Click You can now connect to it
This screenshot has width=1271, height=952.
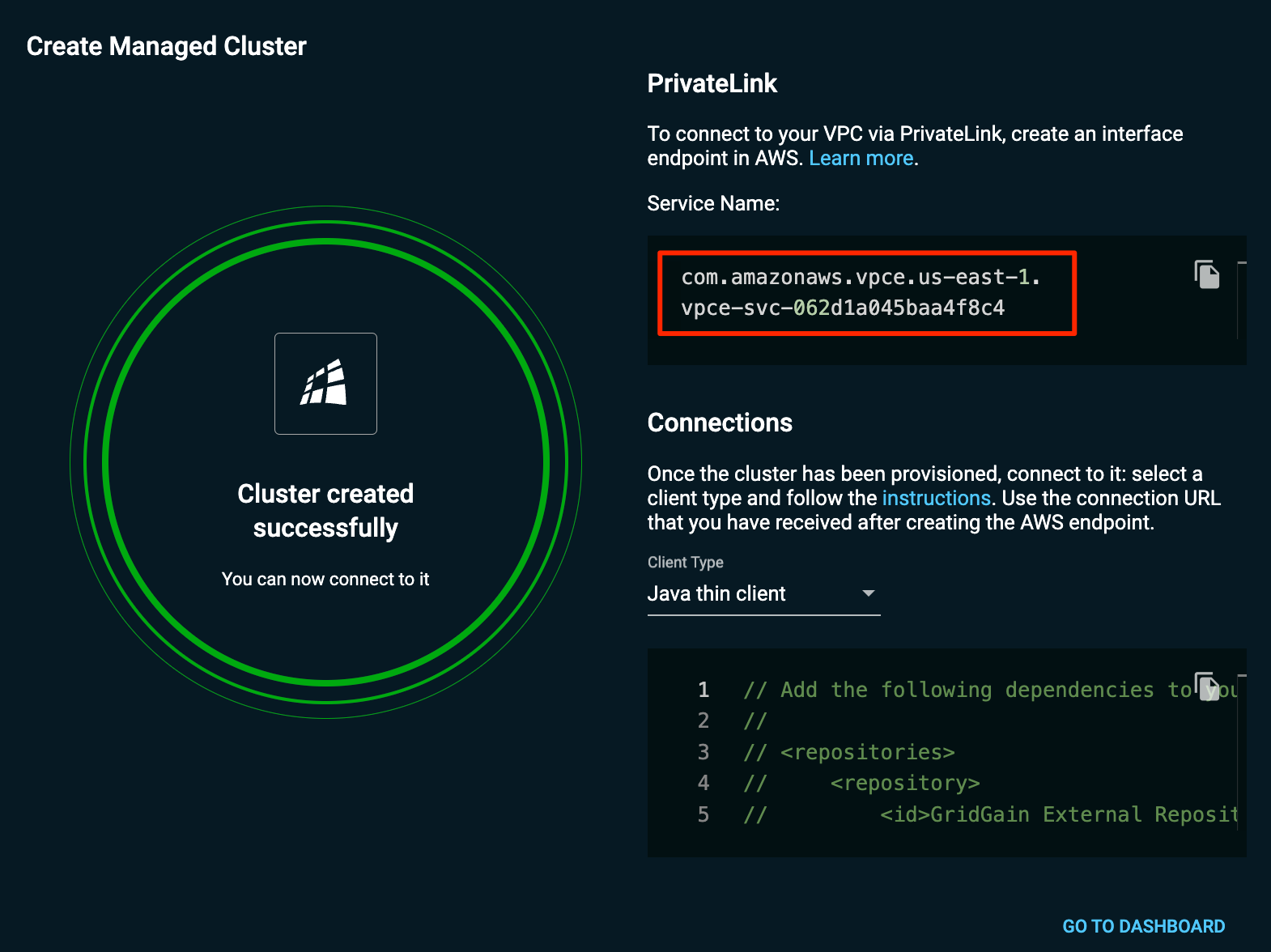325,579
